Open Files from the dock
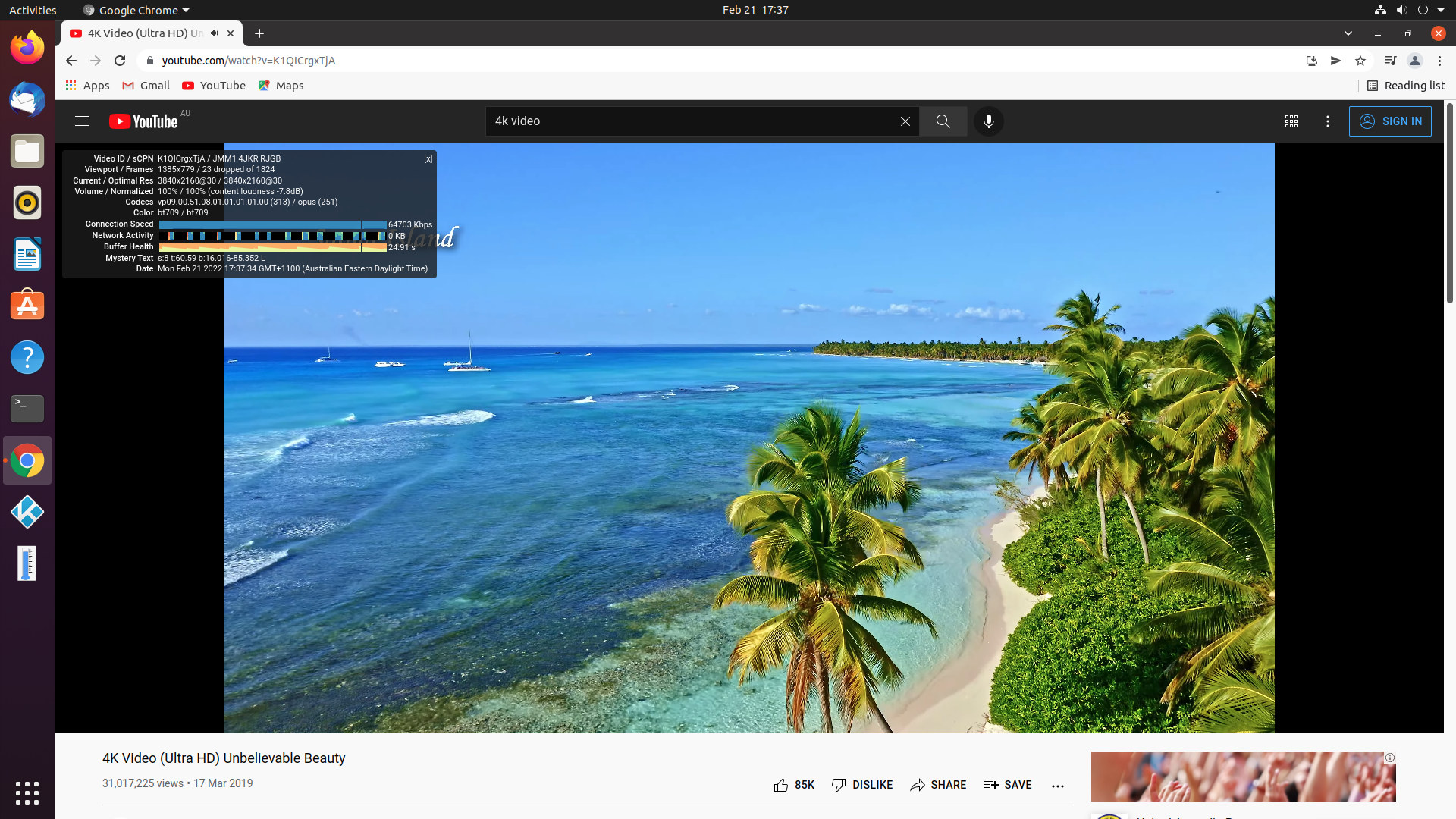The height and width of the screenshot is (819, 1456). pyautogui.click(x=27, y=151)
